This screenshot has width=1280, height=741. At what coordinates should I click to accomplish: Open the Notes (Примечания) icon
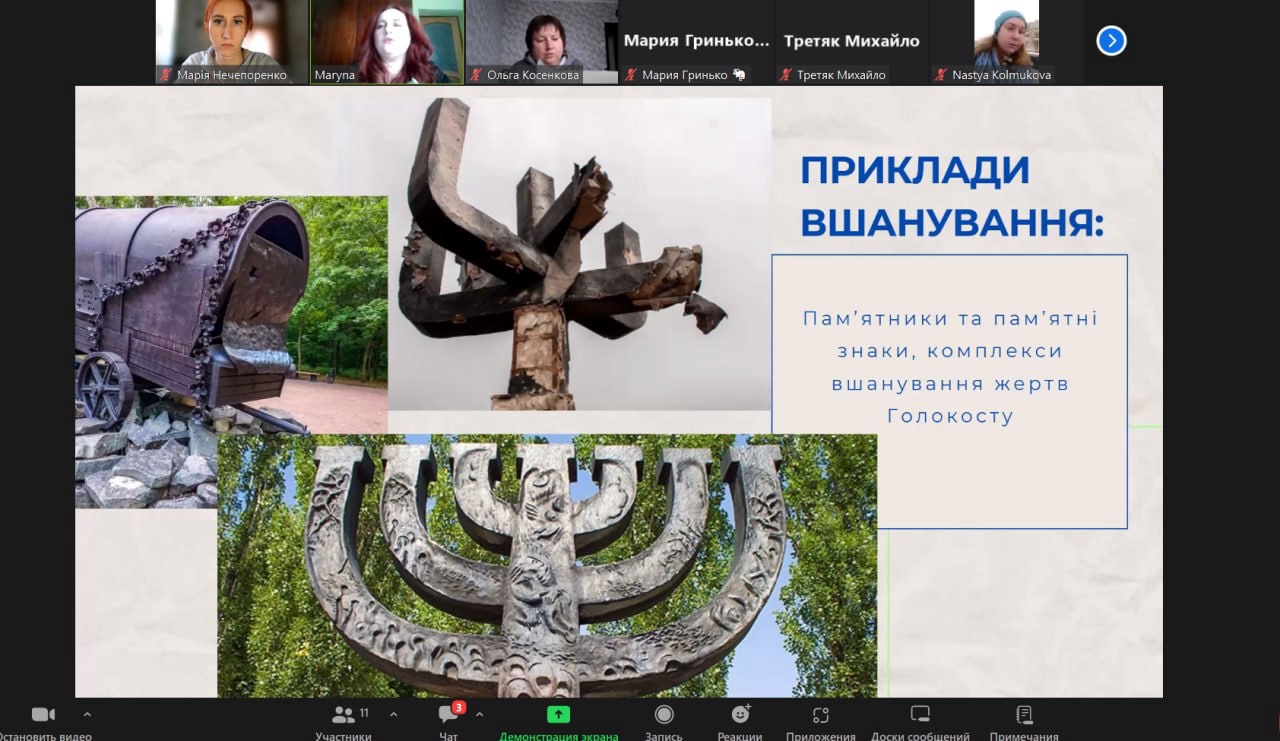[x=1024, y=714]
